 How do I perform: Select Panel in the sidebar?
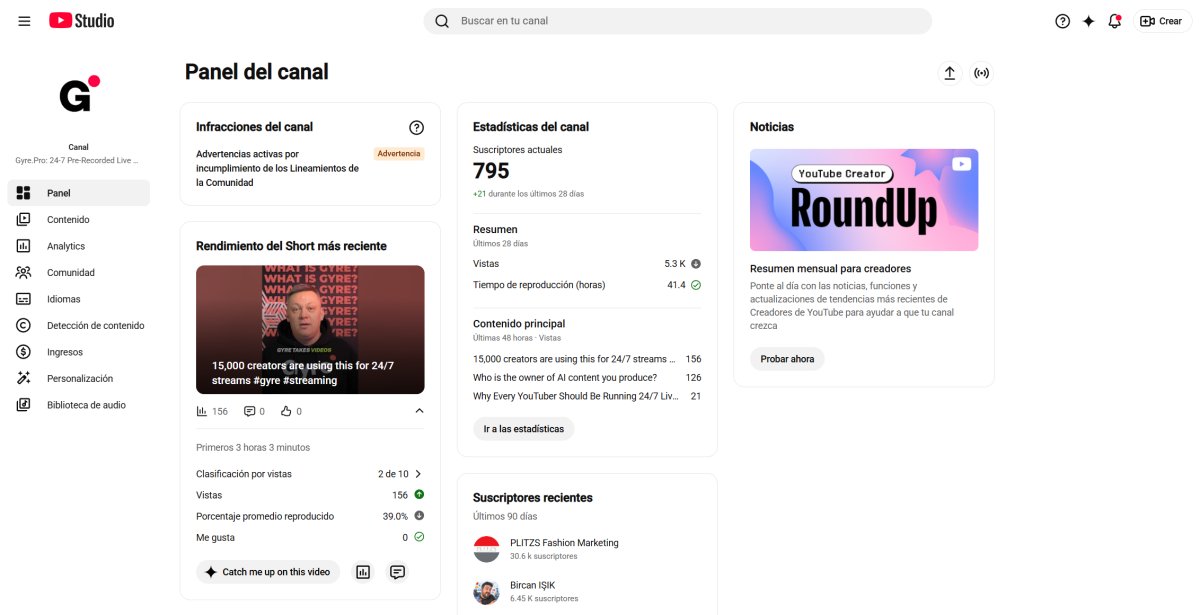pyautogui.click(x=78, y=193)
